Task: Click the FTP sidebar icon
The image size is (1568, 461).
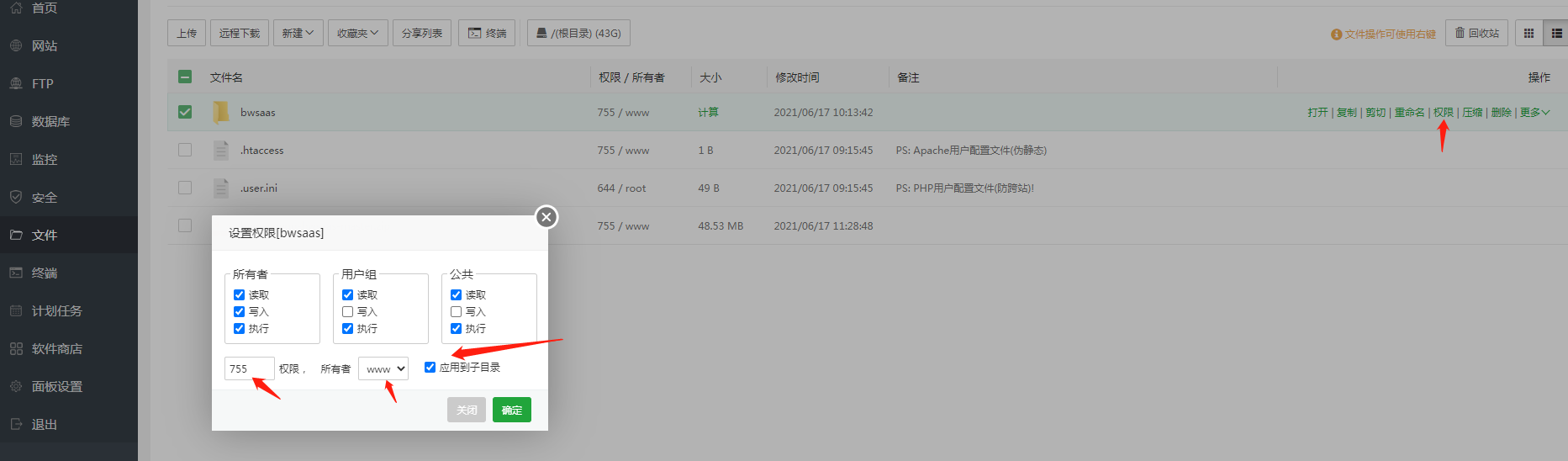Action: coord(16,83)
